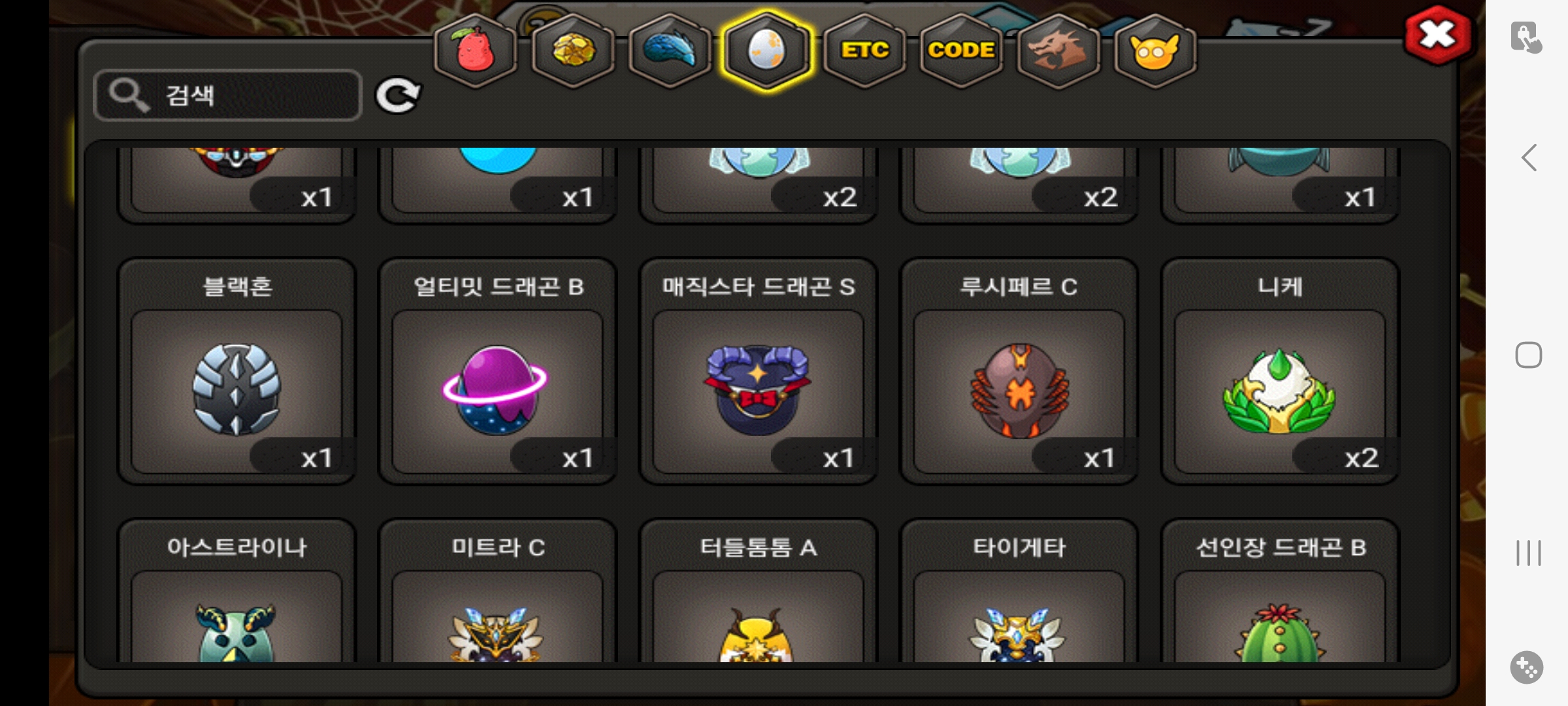1568x706 pixels.
Task: Tap the Android back arrow
Action: coord(1529,158)
